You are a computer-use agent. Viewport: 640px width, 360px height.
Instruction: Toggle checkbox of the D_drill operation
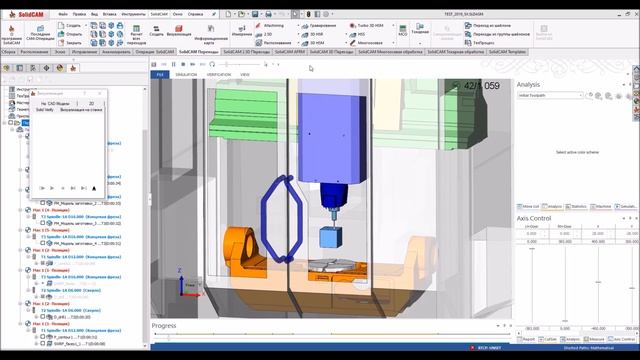click(42, 317)
